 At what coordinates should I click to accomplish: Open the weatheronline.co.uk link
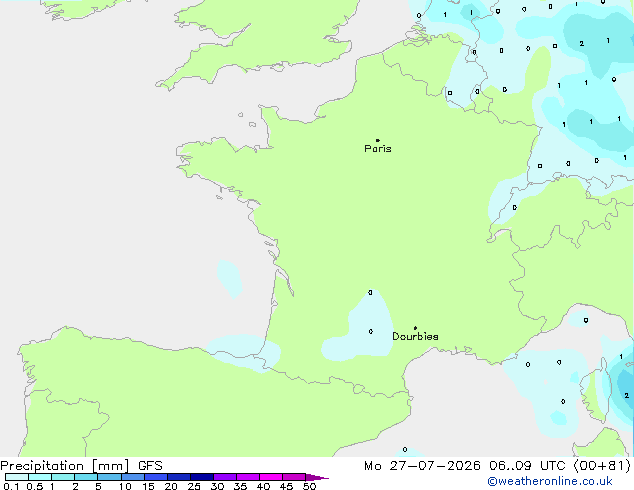[550, 481]
